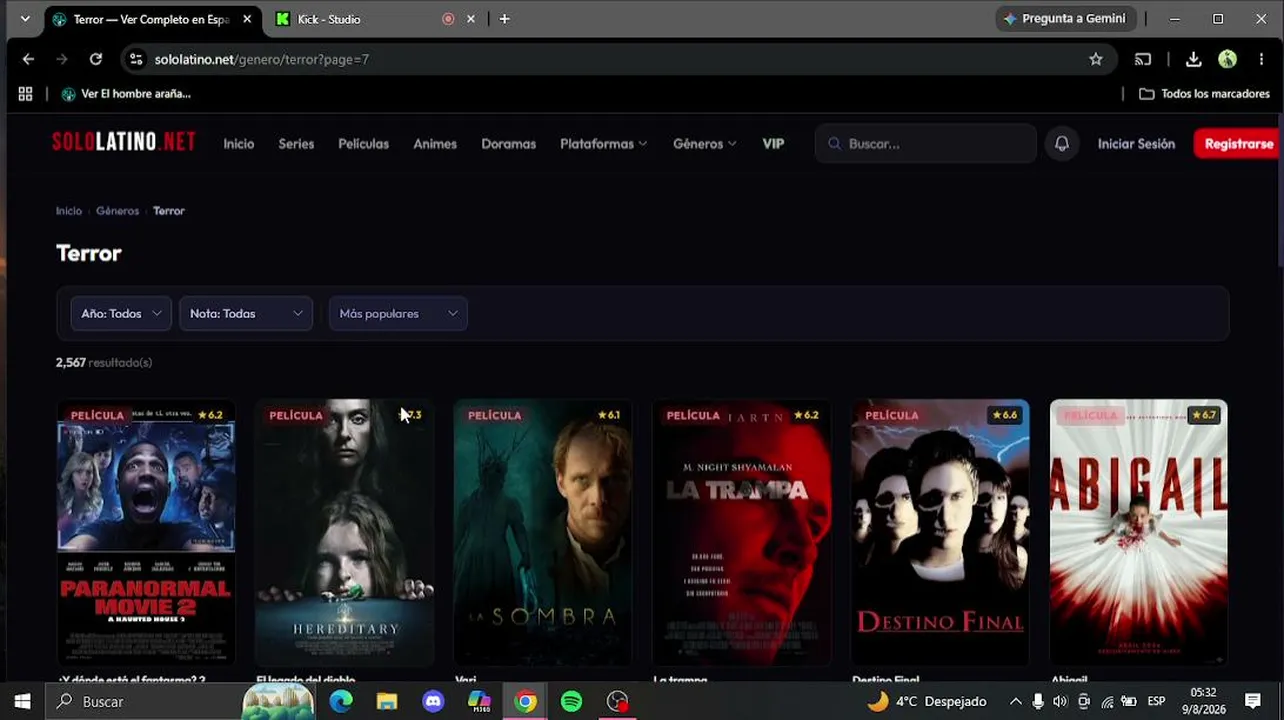Open the Windows notification center

(1253, 701)
